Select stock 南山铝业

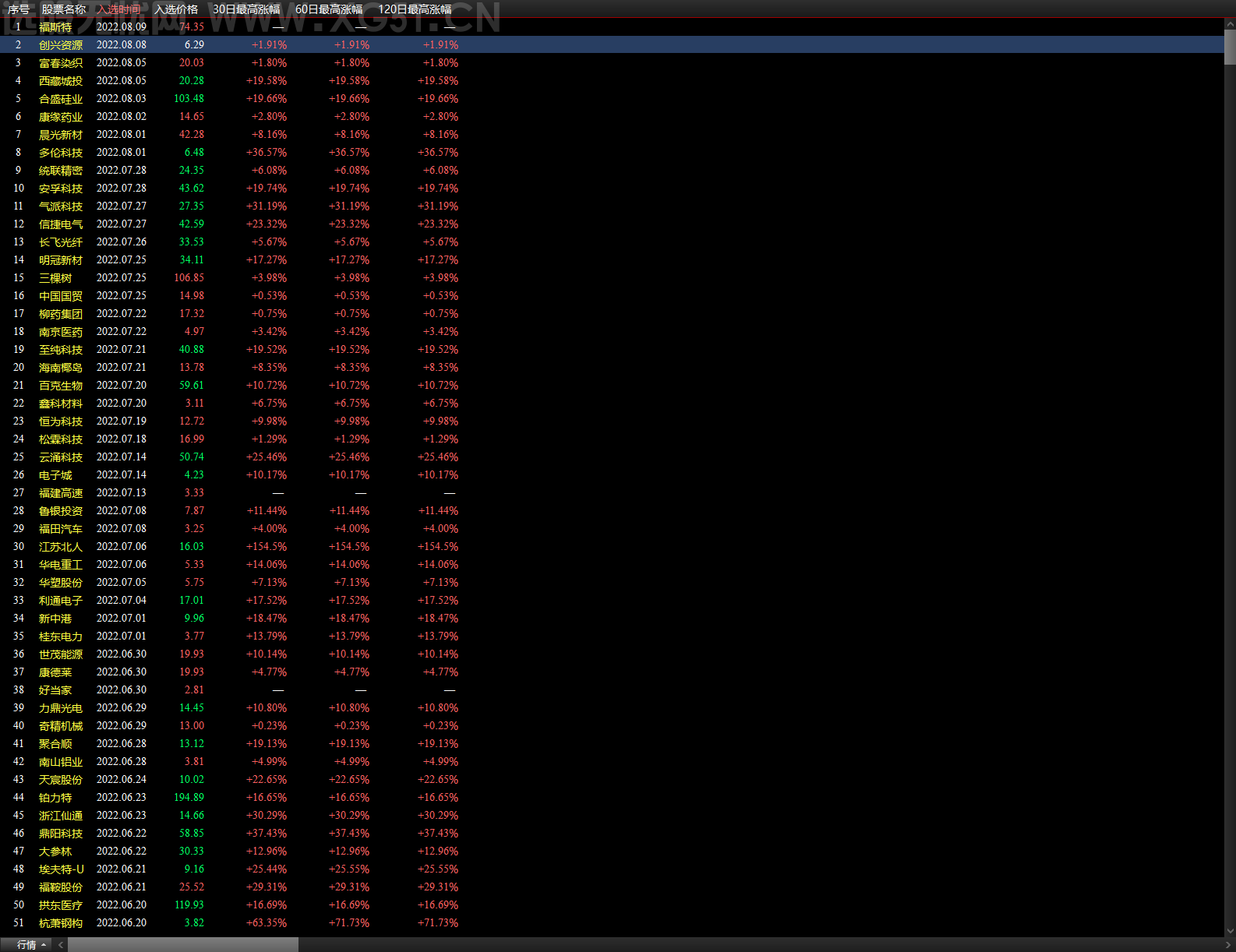point(61,762)
